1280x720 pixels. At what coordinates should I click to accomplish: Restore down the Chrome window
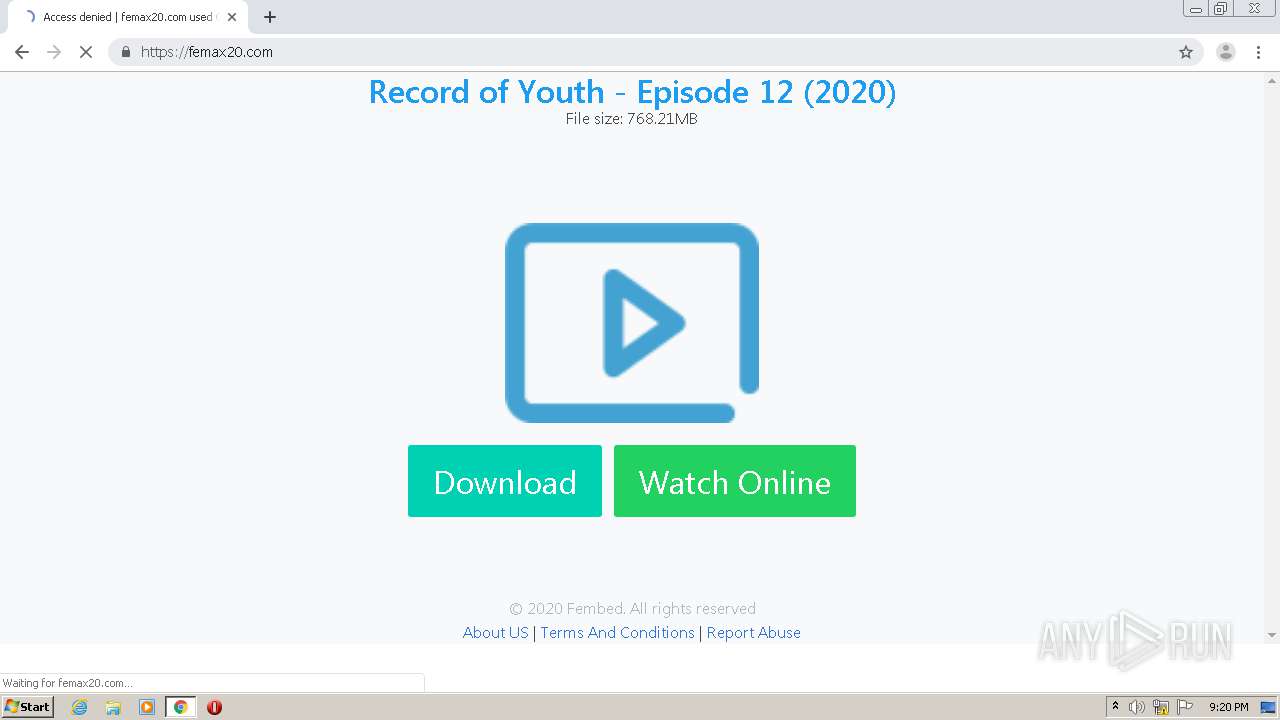1221,9
